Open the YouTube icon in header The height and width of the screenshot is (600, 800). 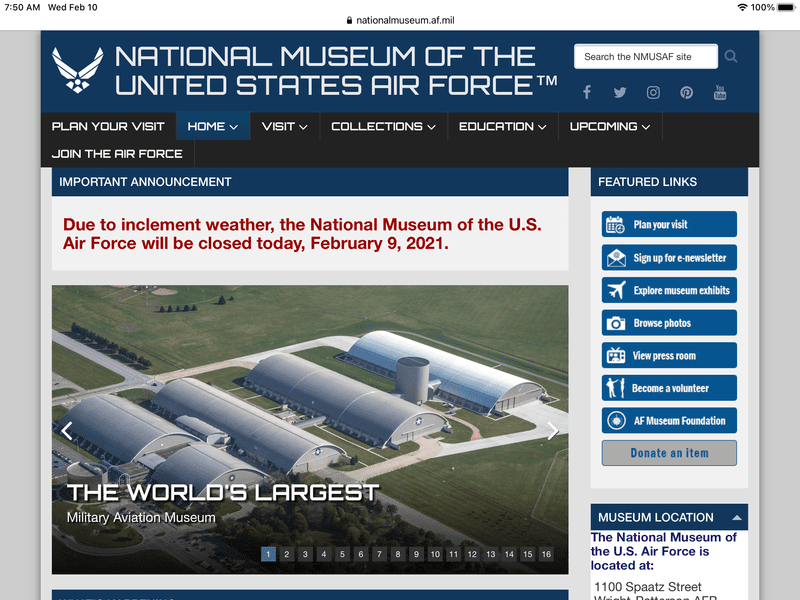(x=720, y=92)
